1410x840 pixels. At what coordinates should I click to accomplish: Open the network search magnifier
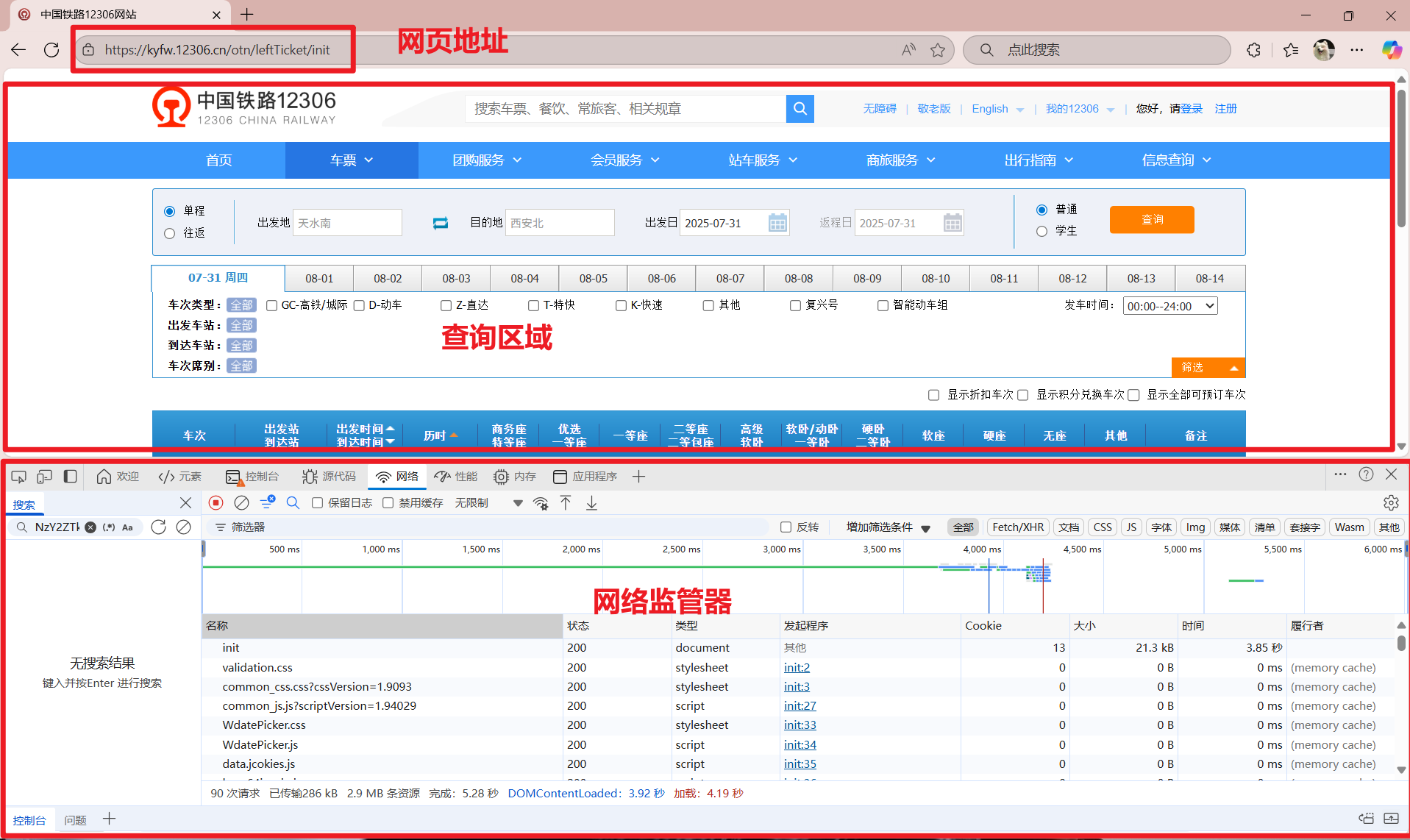pyautogui.click(x=293, y=503)
